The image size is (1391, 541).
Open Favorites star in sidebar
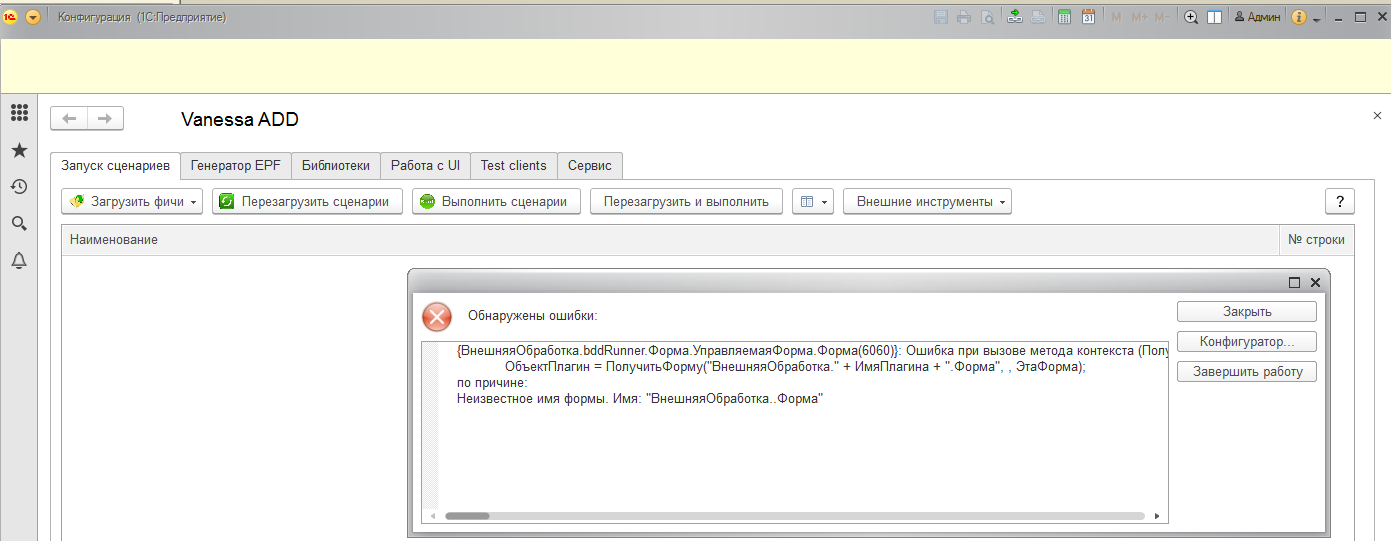click(x=19, y=150)
